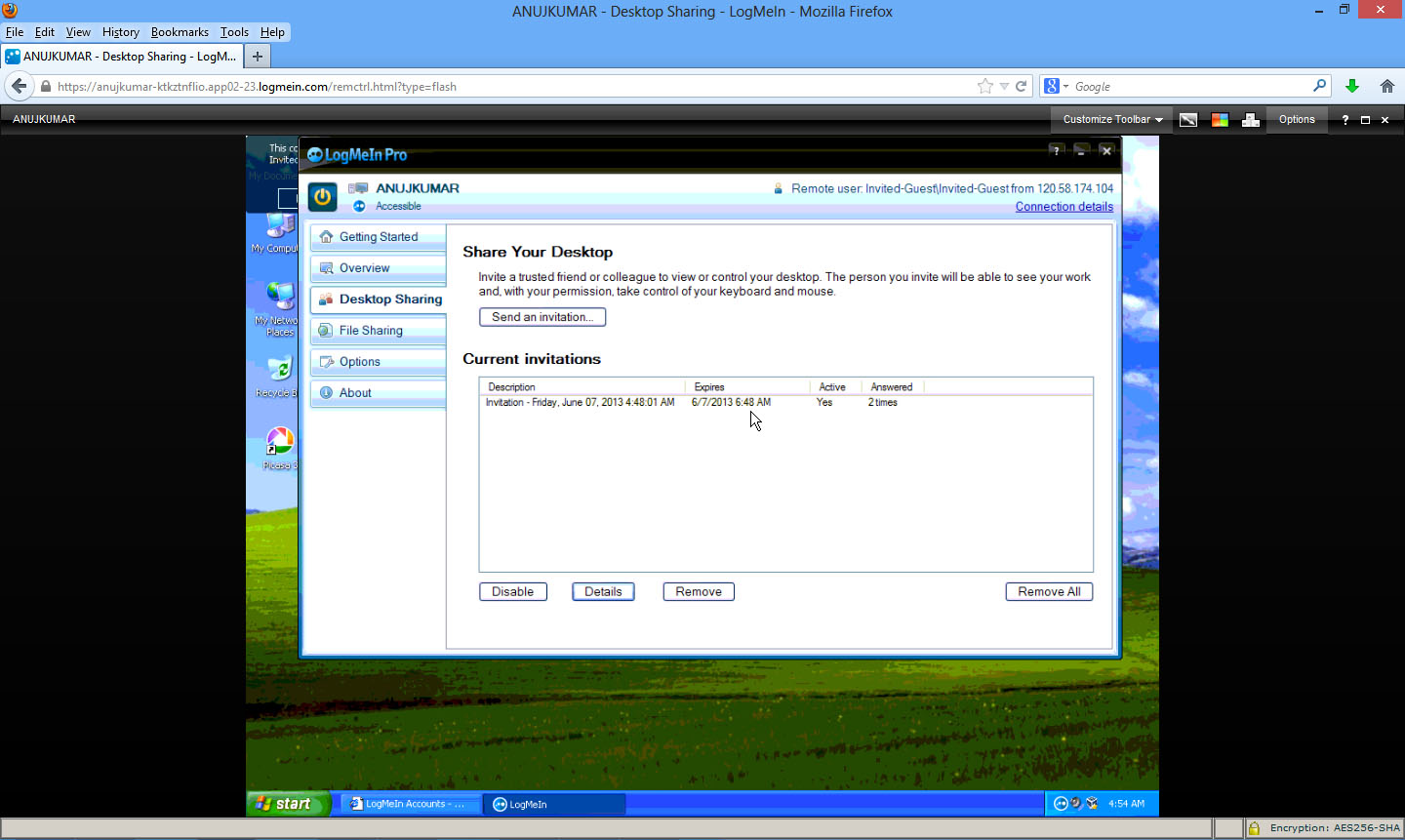Click the LogMeIn tray icon in XP taskbar
This screenshot has width=1405, height=840.
(1061, 804)
